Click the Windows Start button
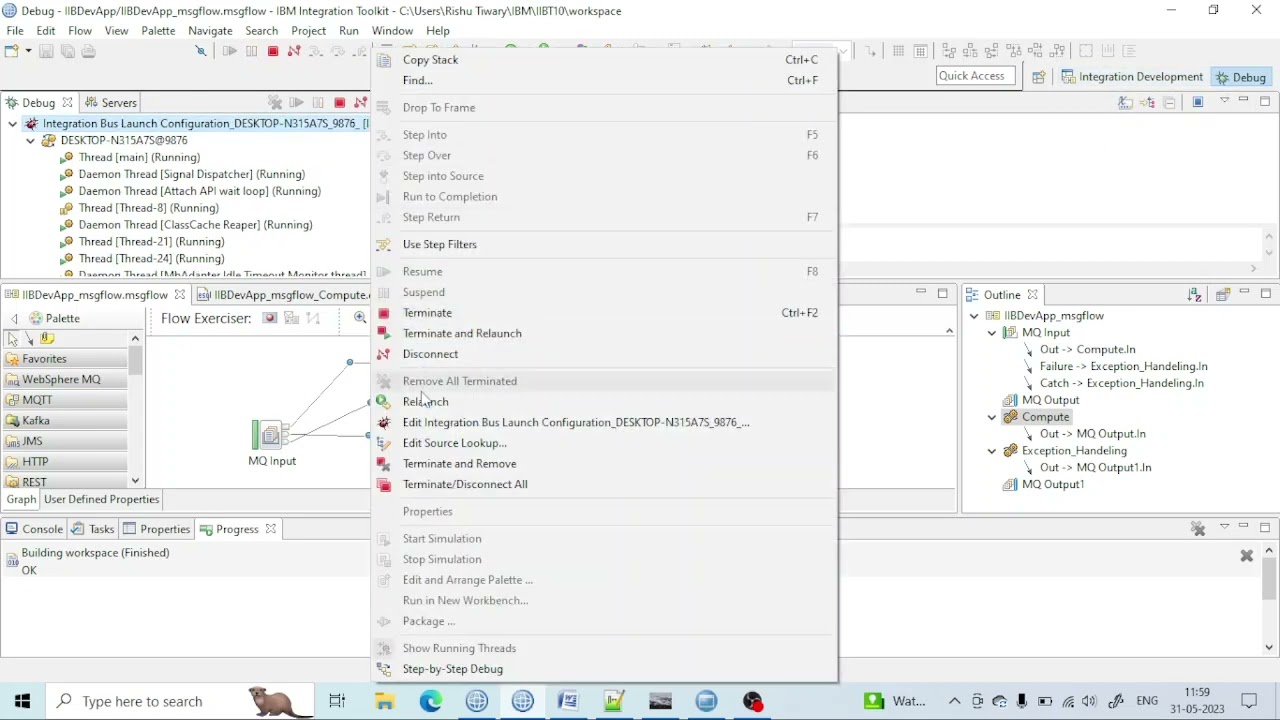Screen dimensions: 1280x720 click(x=22, y=701)
